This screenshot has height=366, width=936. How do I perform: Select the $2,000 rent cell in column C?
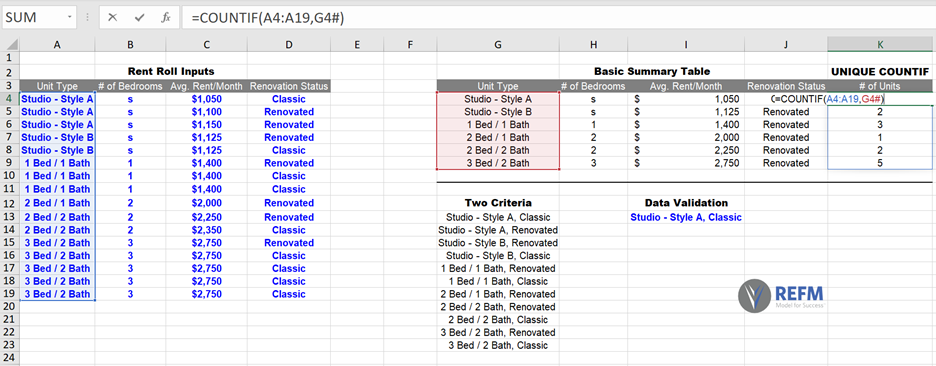(207, 203)
